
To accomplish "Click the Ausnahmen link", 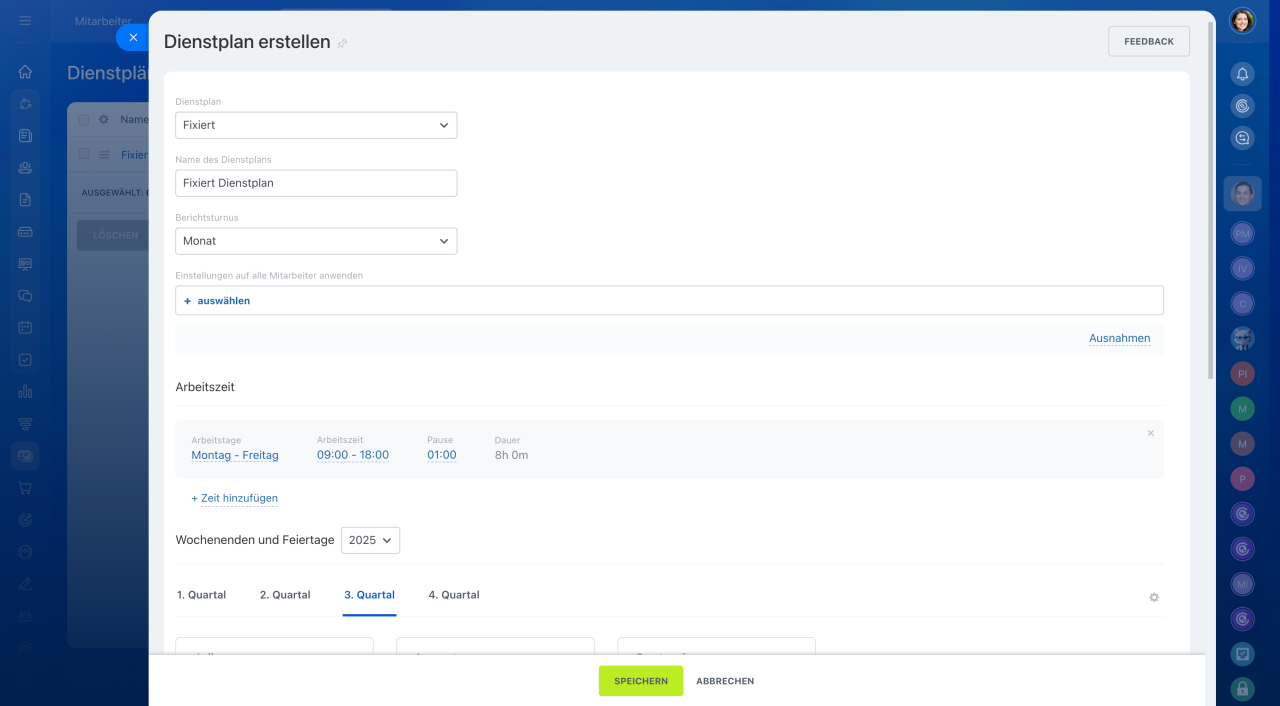I will point(1119,338).
